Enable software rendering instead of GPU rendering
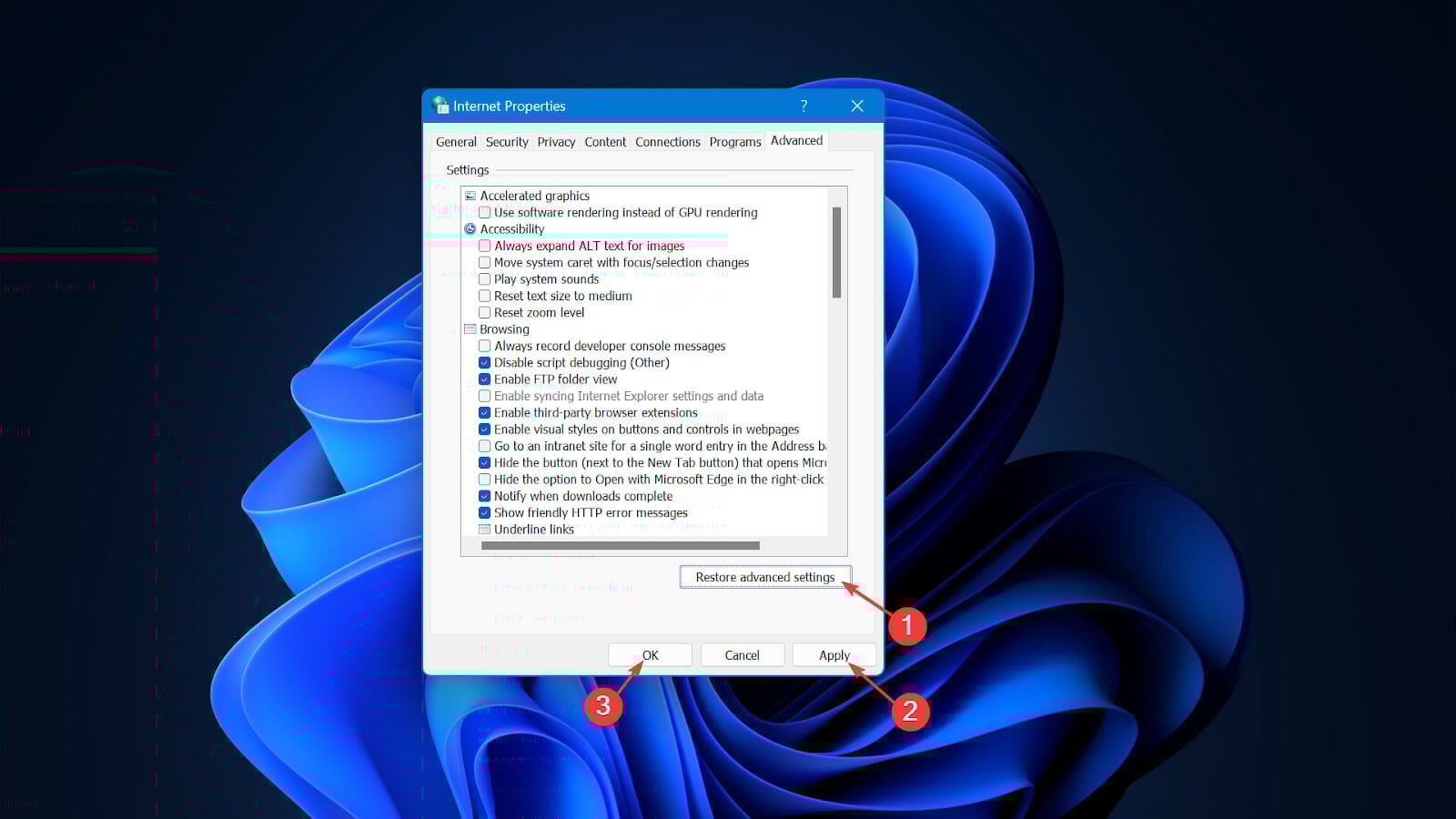This screenshot has width=1456, height=819. pos(484,213)
